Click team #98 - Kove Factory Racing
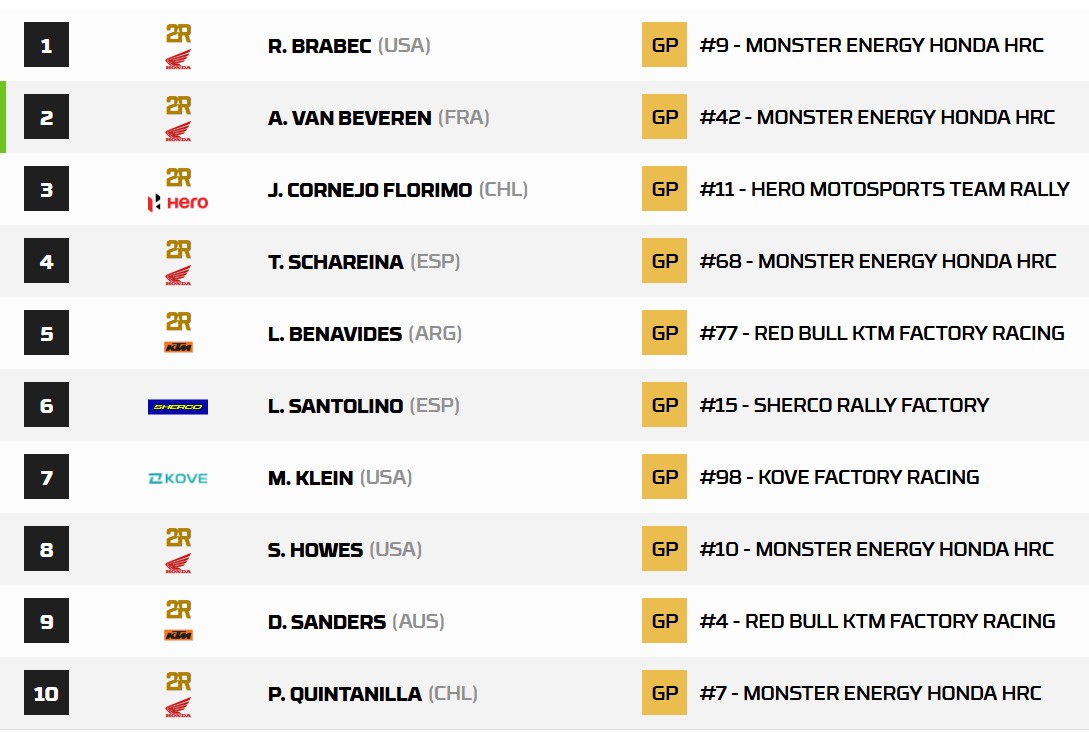Screen dimensions: 1089x733 pos(839,477)
